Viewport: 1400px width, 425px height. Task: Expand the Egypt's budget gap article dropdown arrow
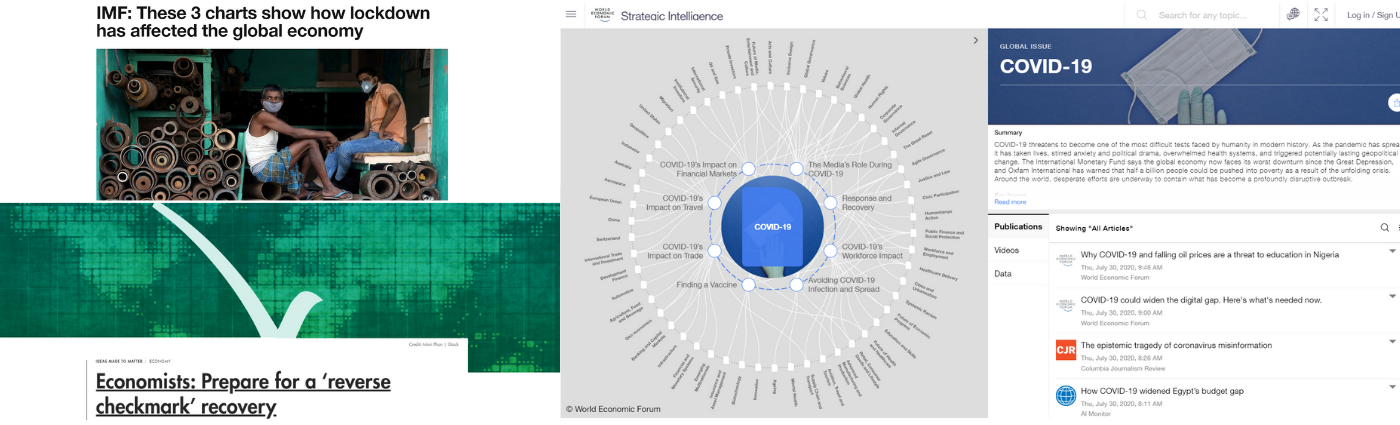tap(1392, 387)
